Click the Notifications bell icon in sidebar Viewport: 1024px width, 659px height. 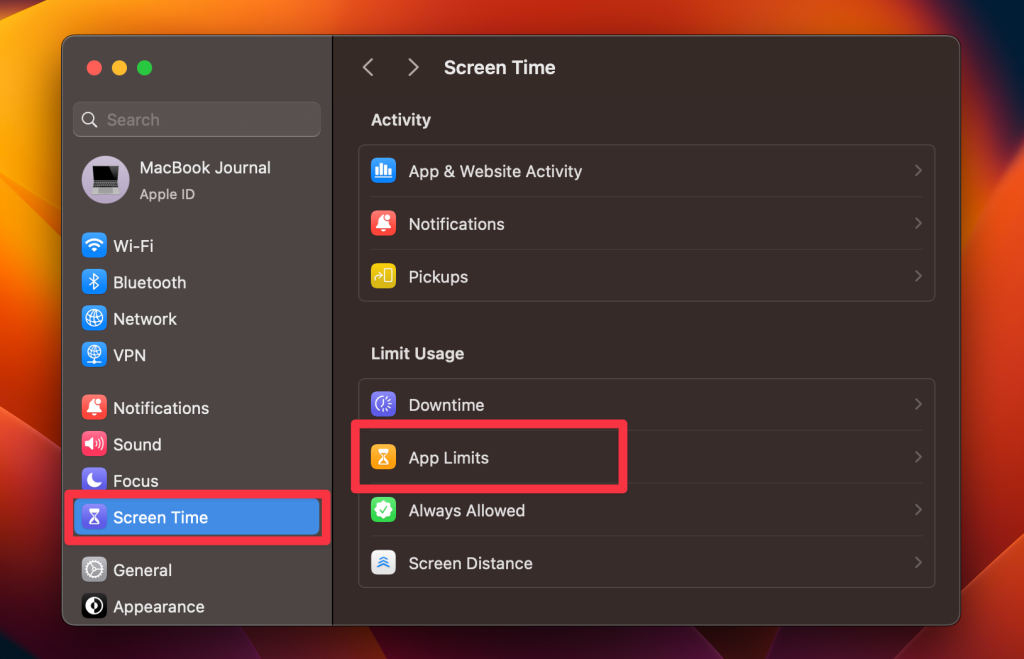(x=94, y=408)
